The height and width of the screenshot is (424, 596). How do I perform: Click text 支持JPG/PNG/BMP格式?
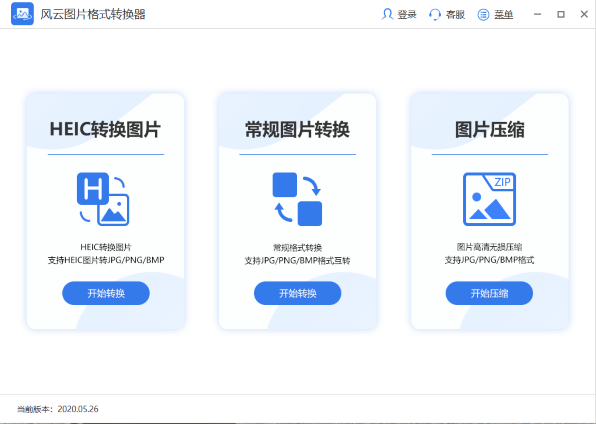(489, 260)
